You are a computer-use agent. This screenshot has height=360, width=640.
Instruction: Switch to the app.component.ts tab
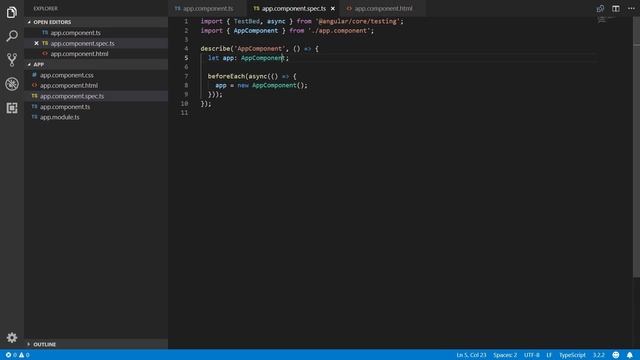coord(207,8)
